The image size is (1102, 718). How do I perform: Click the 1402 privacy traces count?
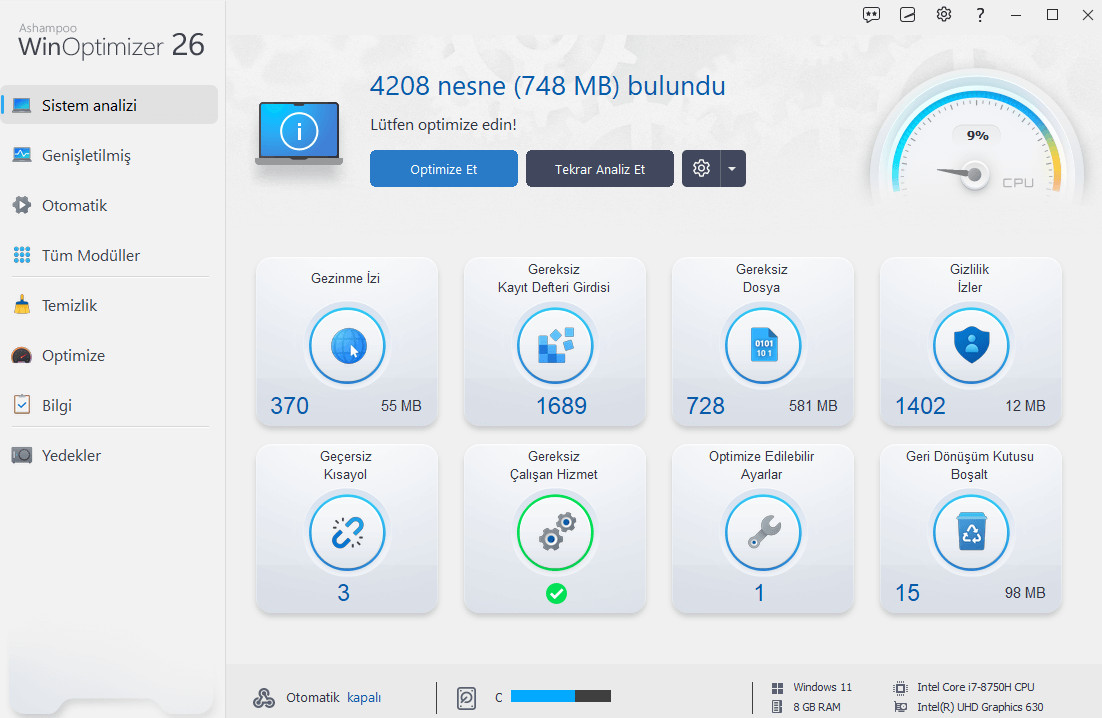point(920,406)
